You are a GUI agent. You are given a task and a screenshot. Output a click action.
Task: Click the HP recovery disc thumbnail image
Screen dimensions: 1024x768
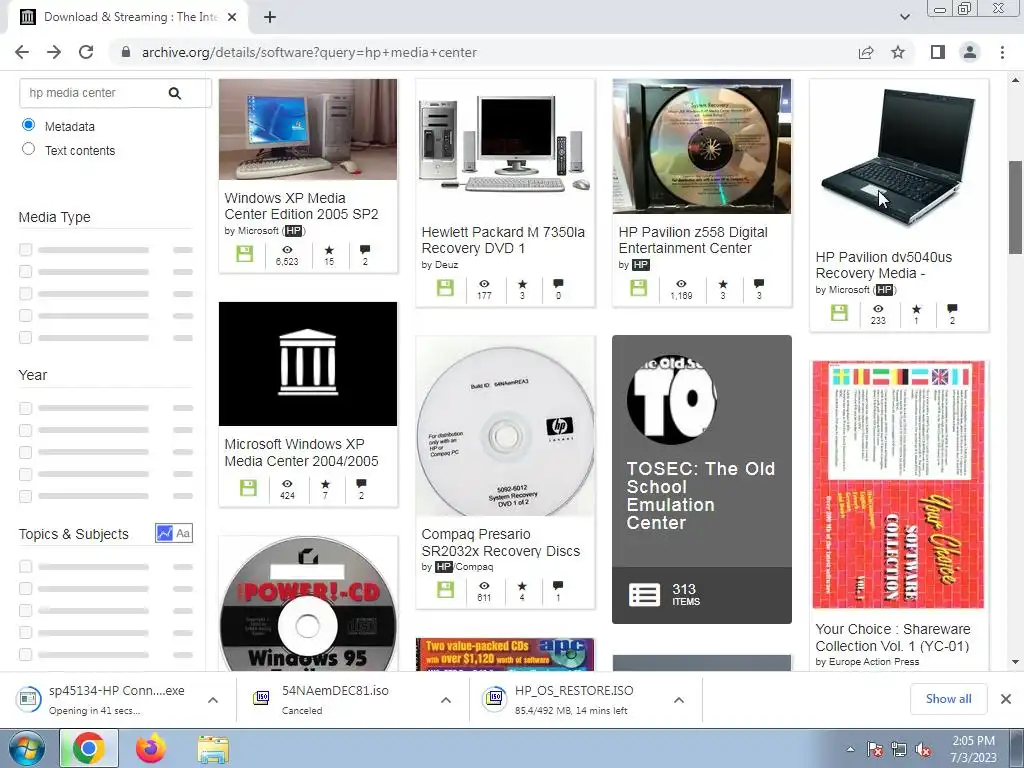[x=701, y=146]
